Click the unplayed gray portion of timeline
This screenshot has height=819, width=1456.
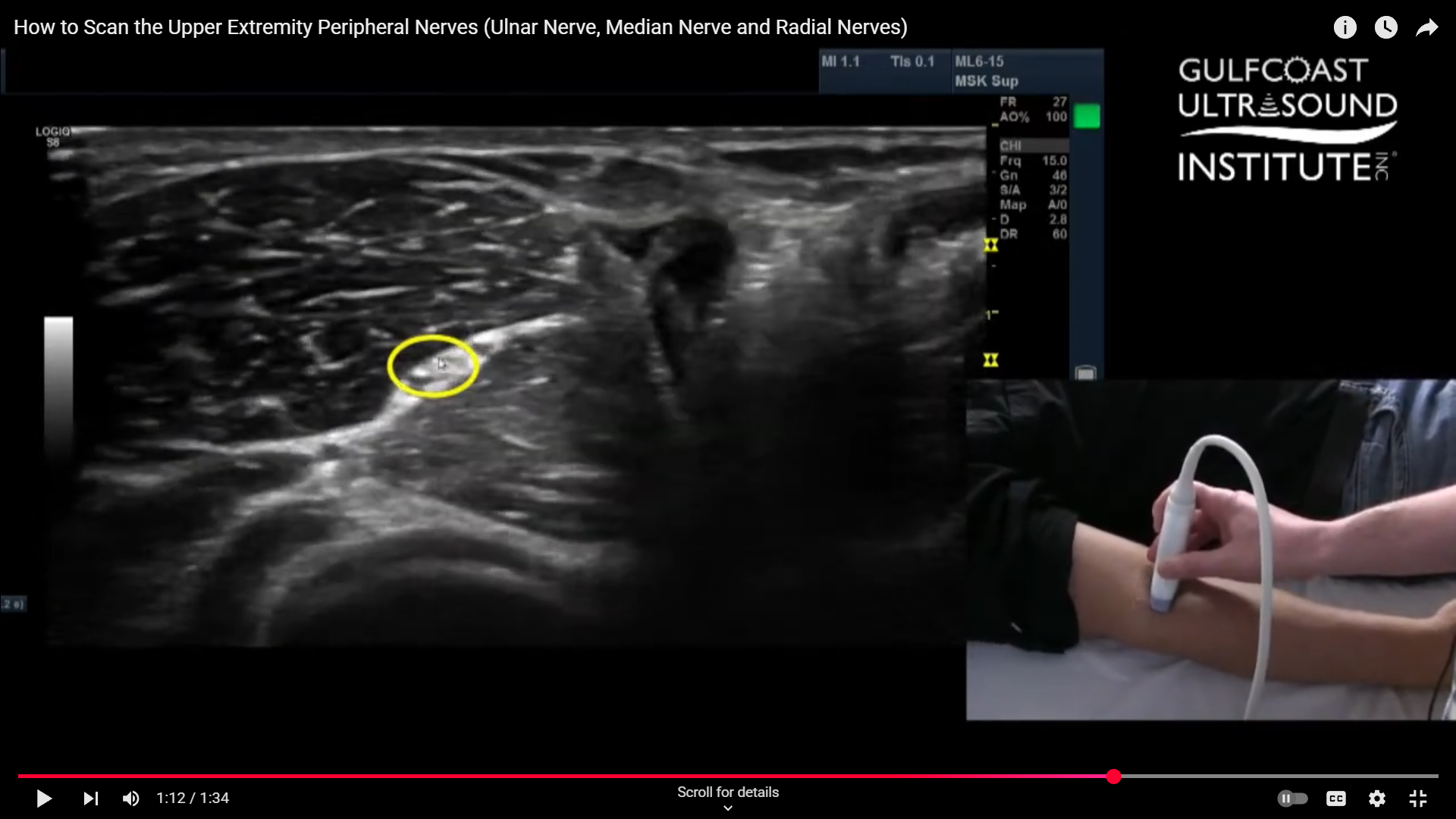coord(1282,776)
